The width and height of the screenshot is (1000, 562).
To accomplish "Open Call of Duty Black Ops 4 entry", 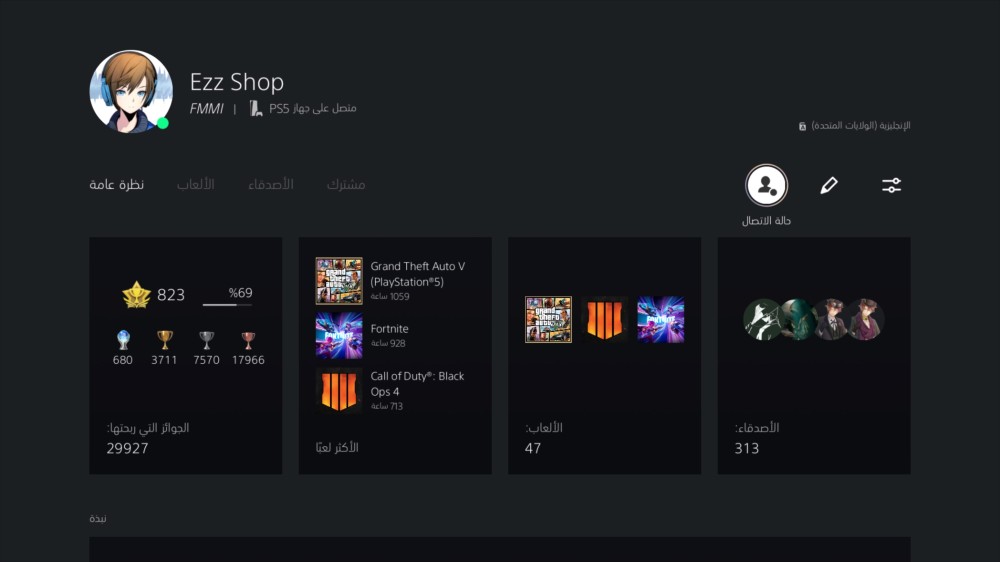I will pos(395,390).
